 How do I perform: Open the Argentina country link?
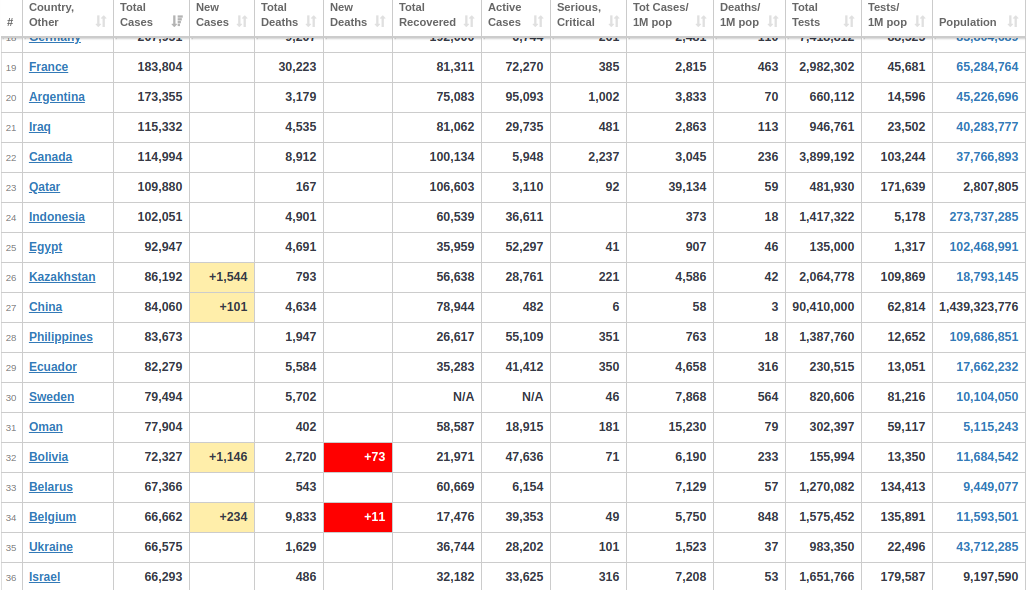coord(57,97)
